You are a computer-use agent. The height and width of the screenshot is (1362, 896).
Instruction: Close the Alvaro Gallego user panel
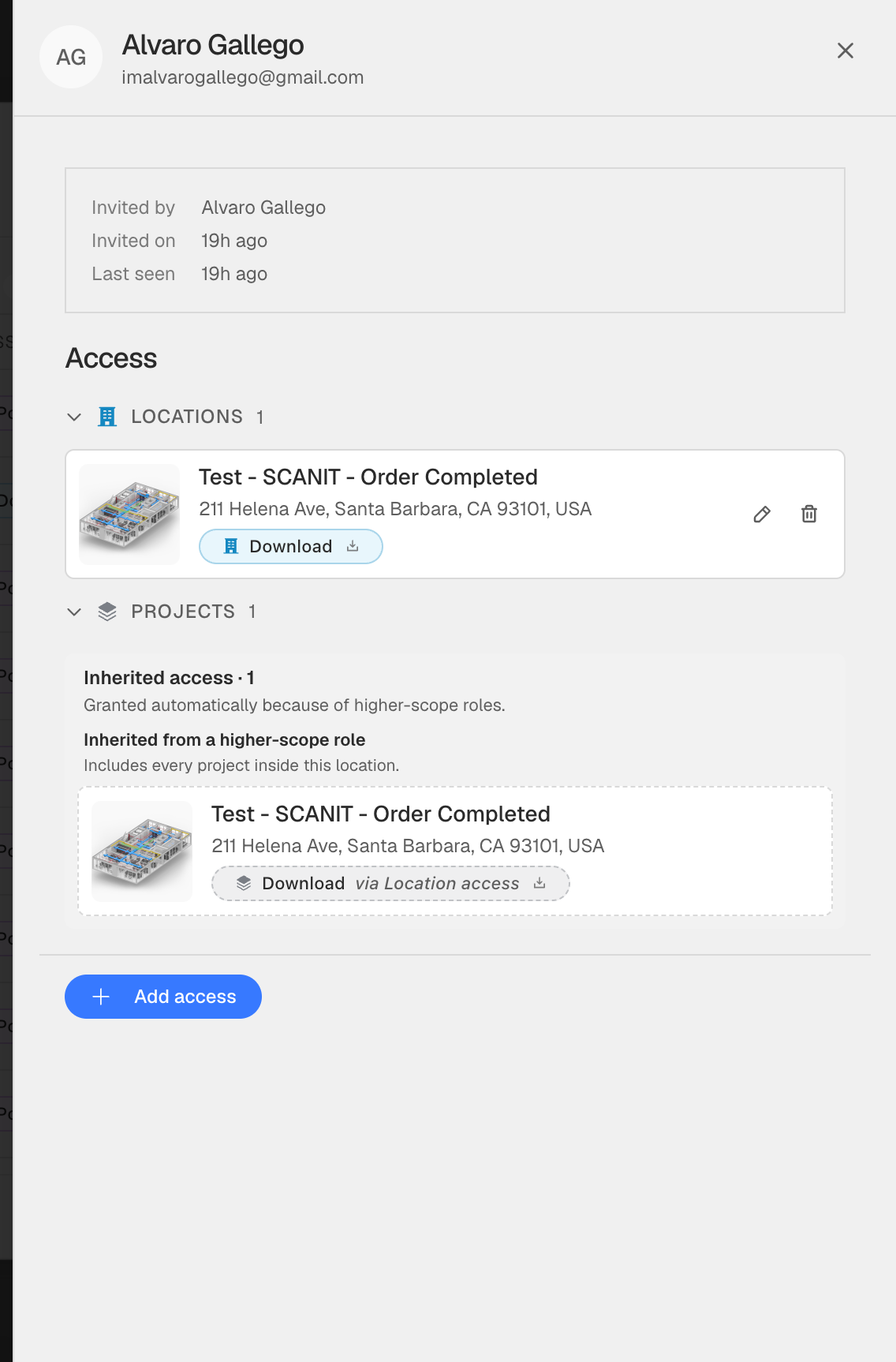(846, 51)
